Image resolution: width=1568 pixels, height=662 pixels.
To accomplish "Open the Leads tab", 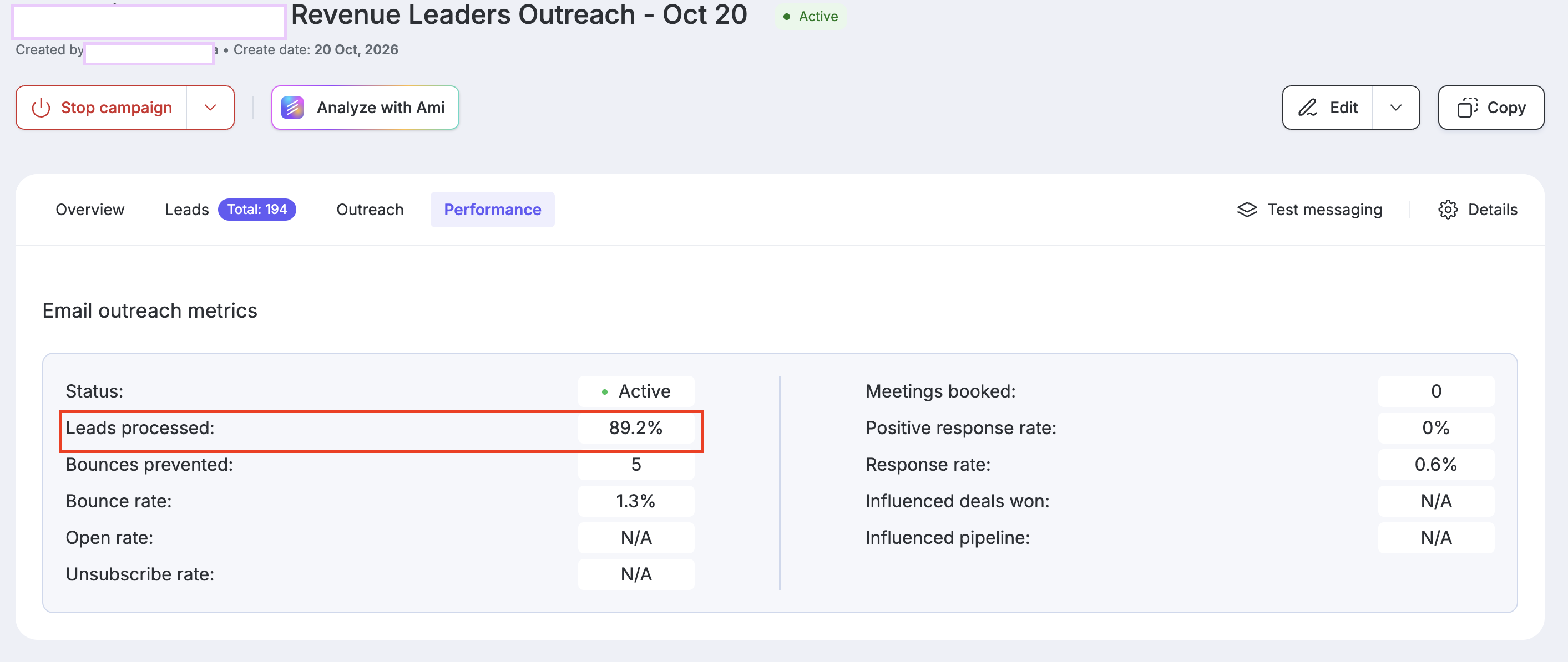I will (x=187, y=210).
